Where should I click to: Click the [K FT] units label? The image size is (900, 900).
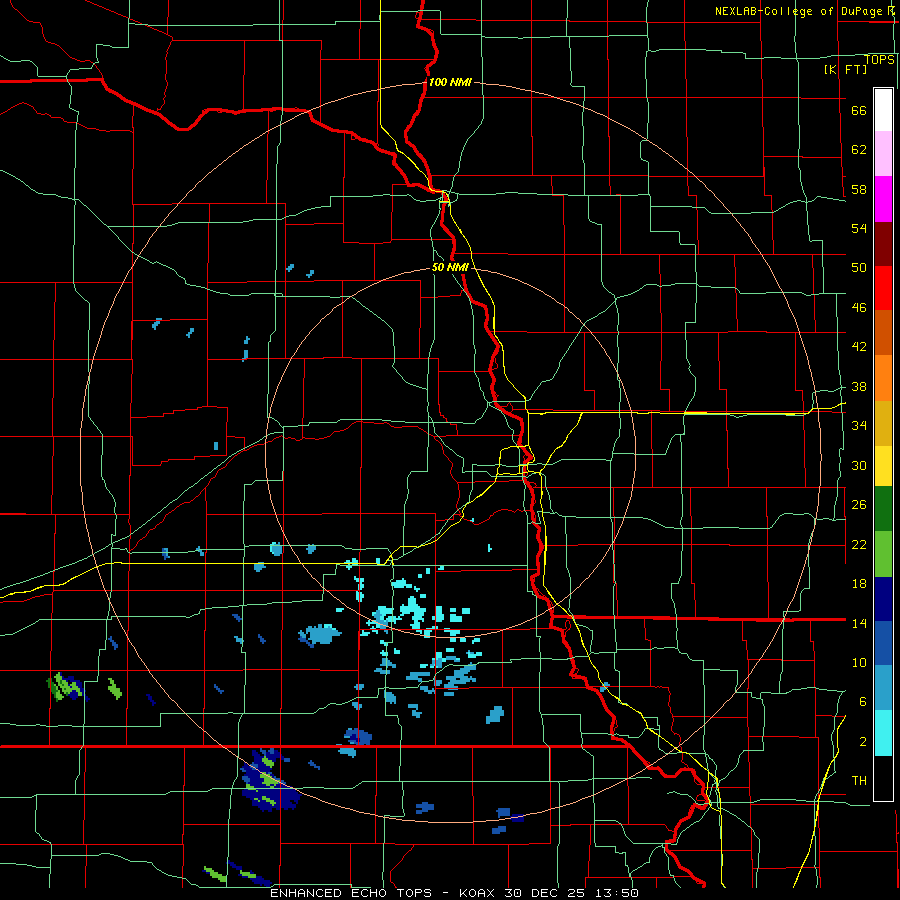pyautogui.click(x=845, y=70)
